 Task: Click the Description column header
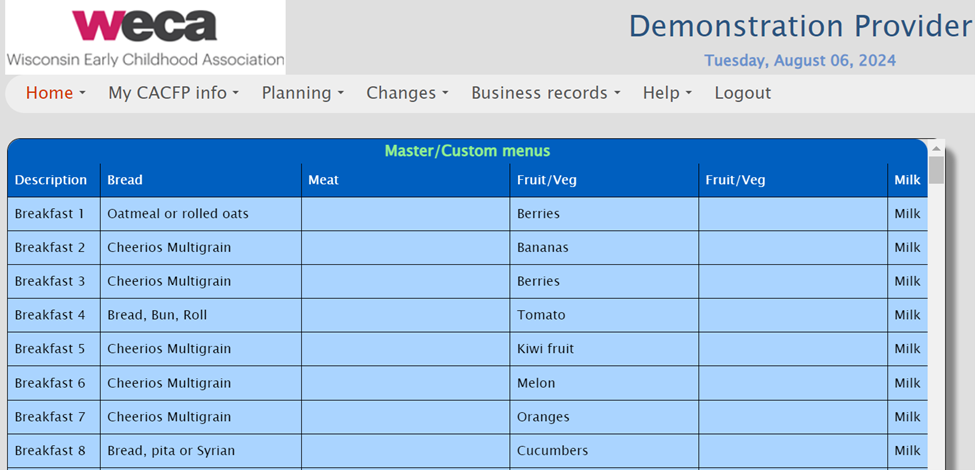click(51, 180)
